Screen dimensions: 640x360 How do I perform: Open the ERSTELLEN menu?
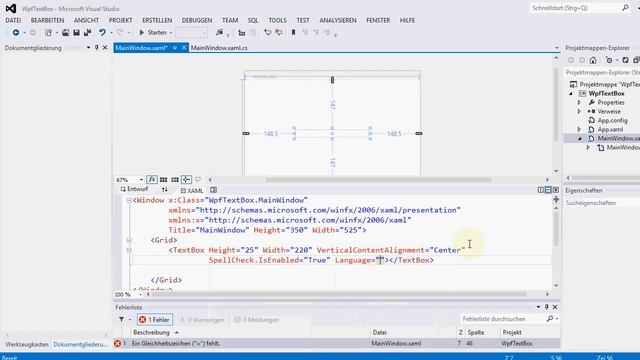tap(157, 20)
